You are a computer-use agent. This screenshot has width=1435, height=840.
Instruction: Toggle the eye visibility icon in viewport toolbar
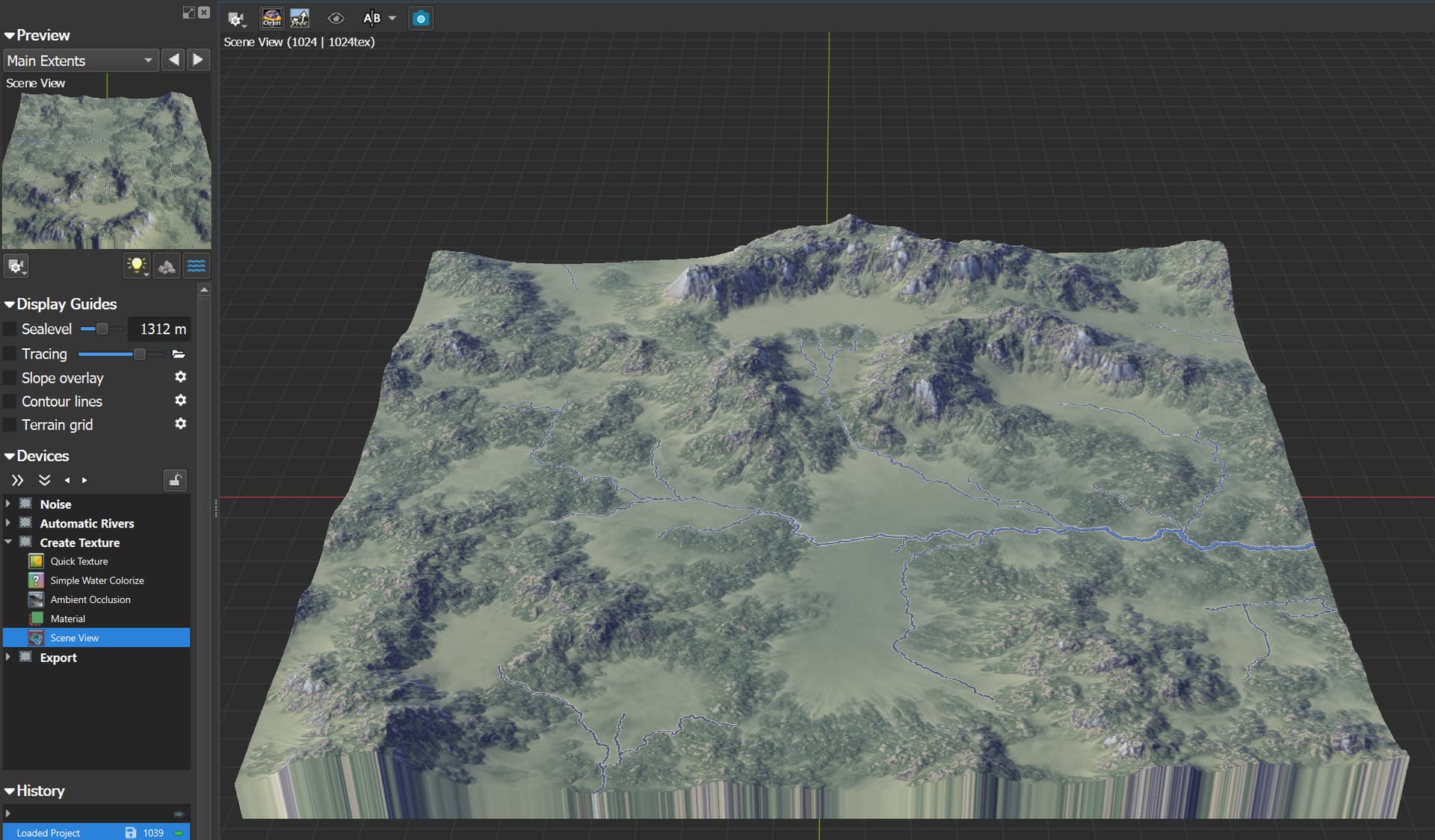click(336, 18)
